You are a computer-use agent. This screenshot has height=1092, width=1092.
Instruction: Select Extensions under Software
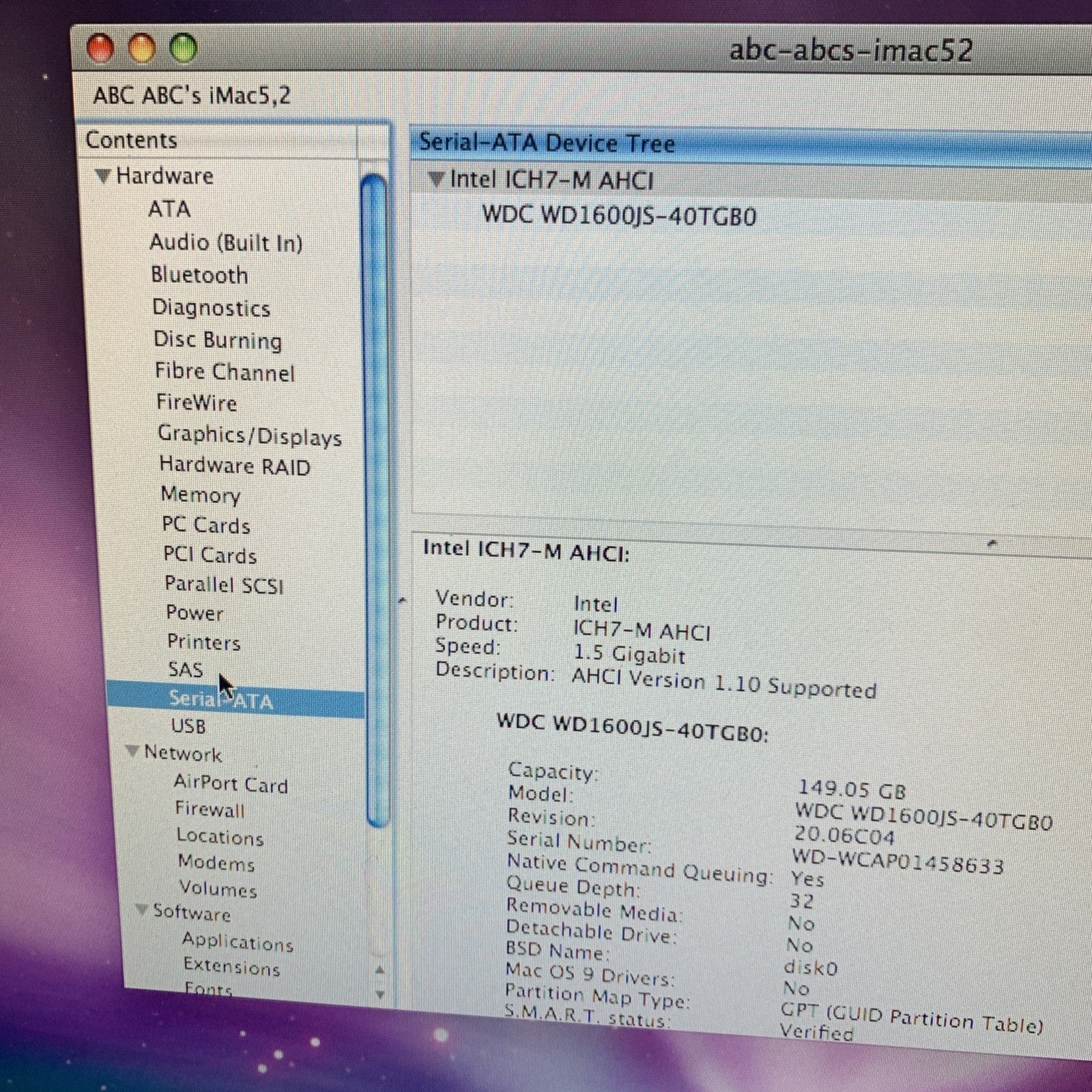pyautogui.click(x=232, y=966)
